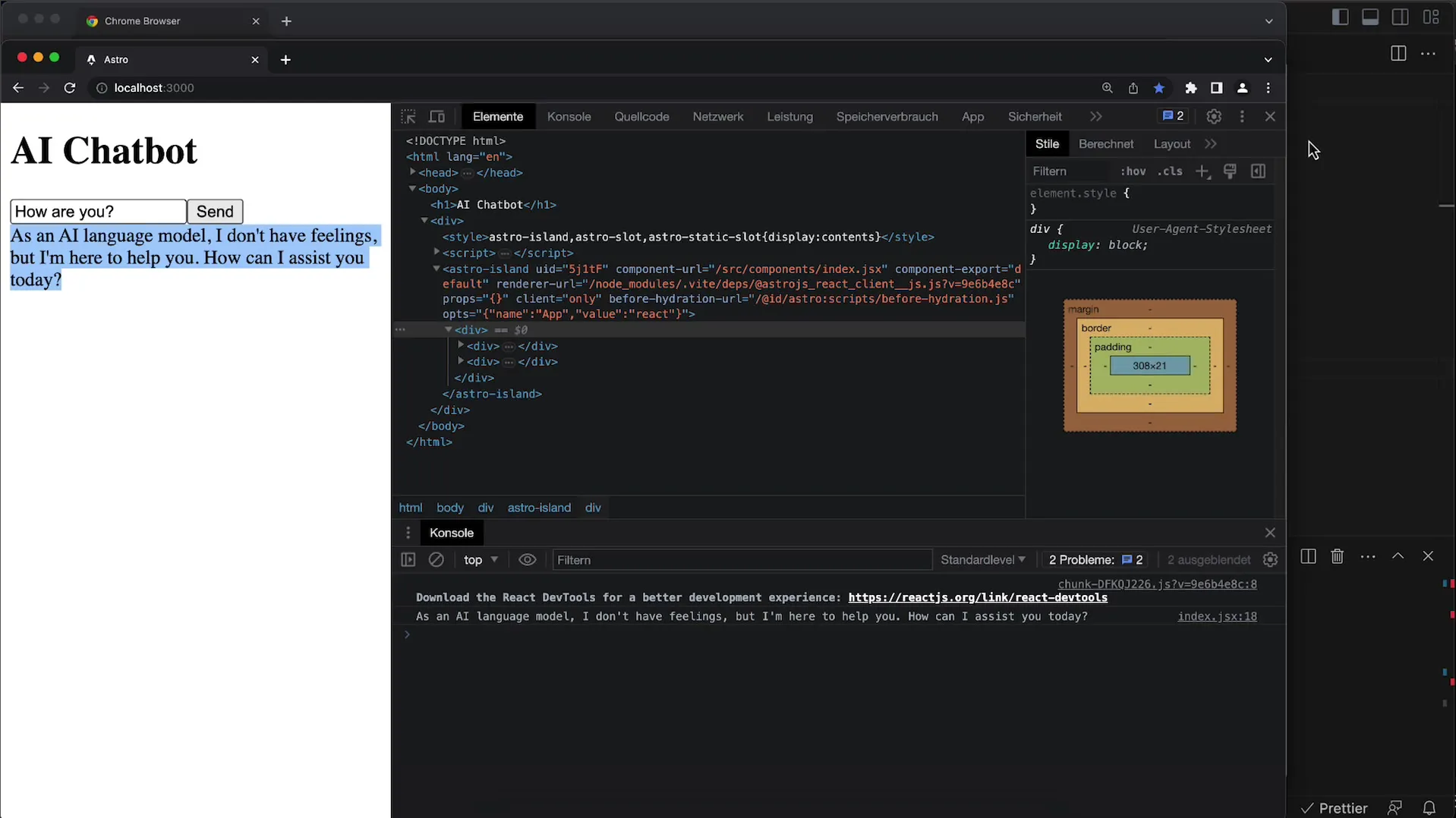Open the profile avatar icon
1456x818 pixels.
(x=1243, y=88)
